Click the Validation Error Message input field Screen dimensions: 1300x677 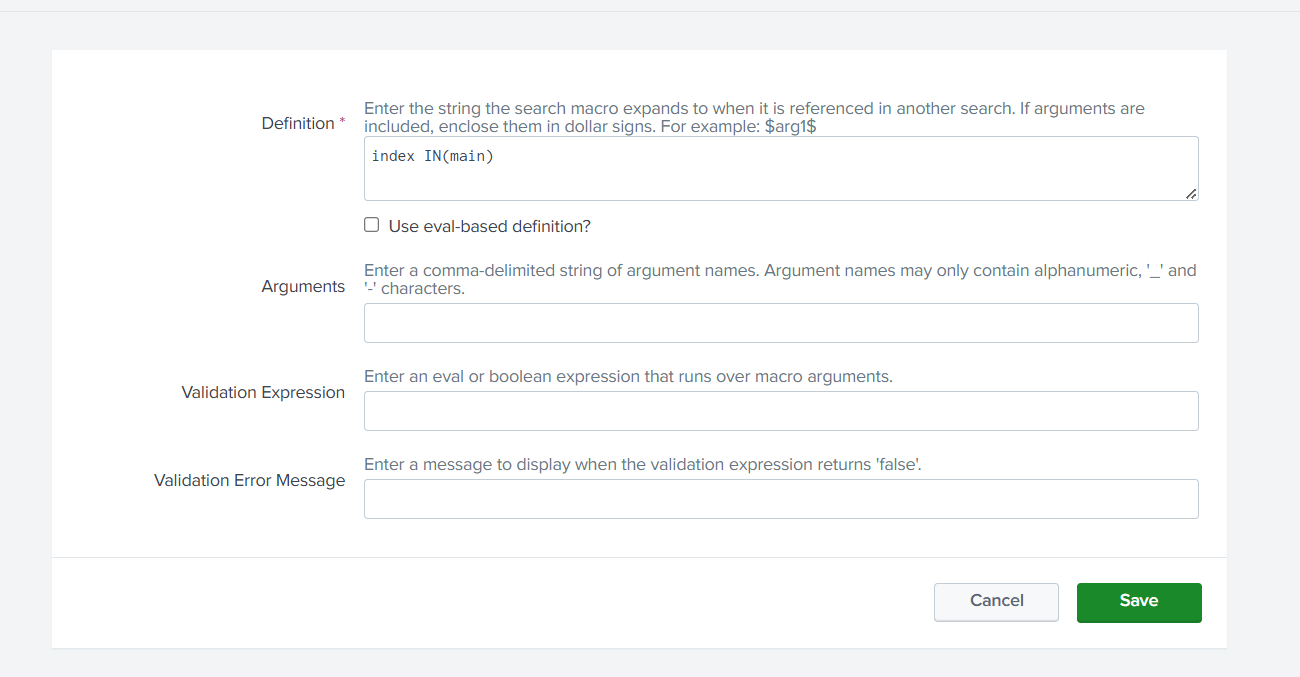(780, 498)
